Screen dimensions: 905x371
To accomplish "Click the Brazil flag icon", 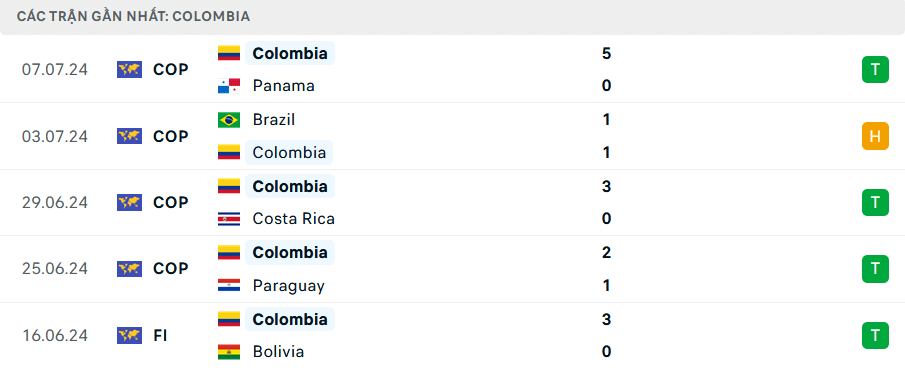I will [229, 119].
